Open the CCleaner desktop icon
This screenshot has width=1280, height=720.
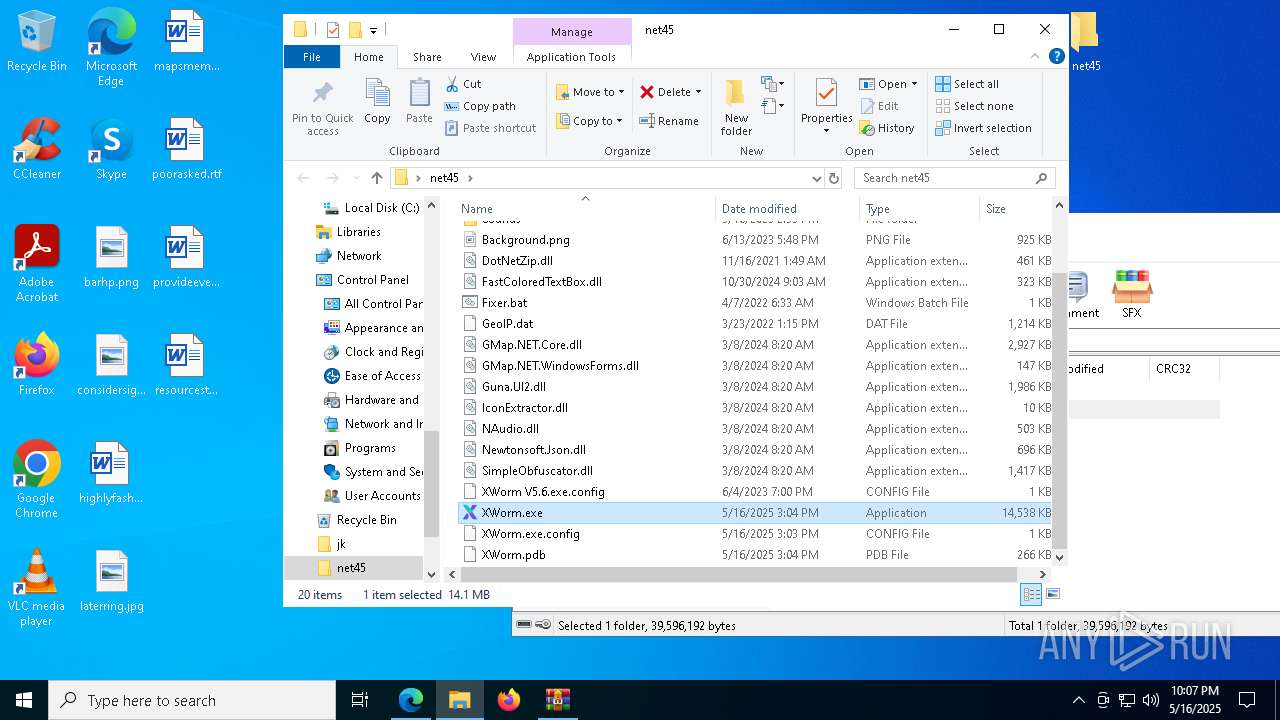click(36, 149)
